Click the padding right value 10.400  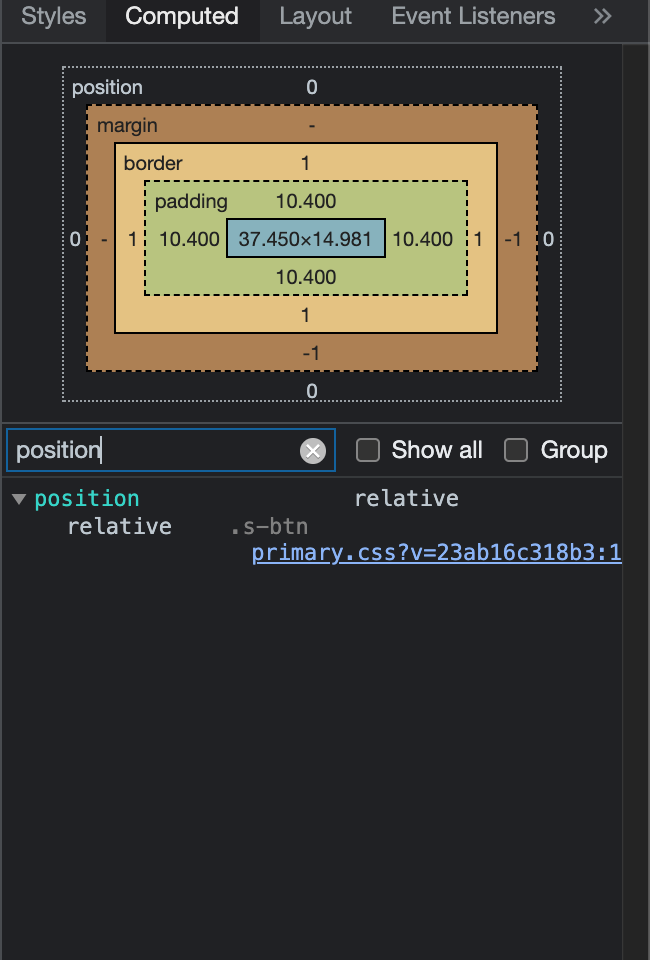click(422, 239)
